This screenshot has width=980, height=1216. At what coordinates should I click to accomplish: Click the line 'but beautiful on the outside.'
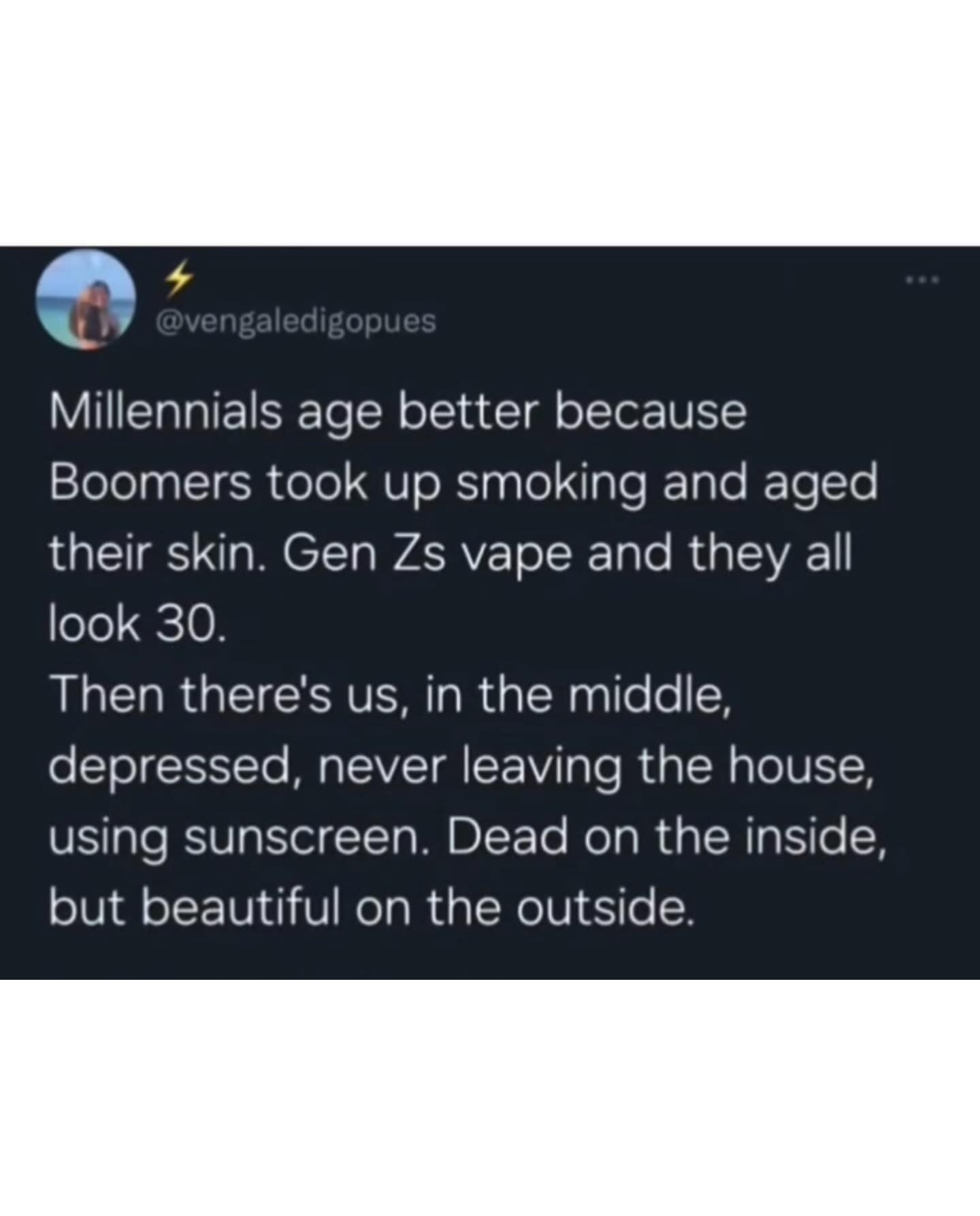[372, 910]
